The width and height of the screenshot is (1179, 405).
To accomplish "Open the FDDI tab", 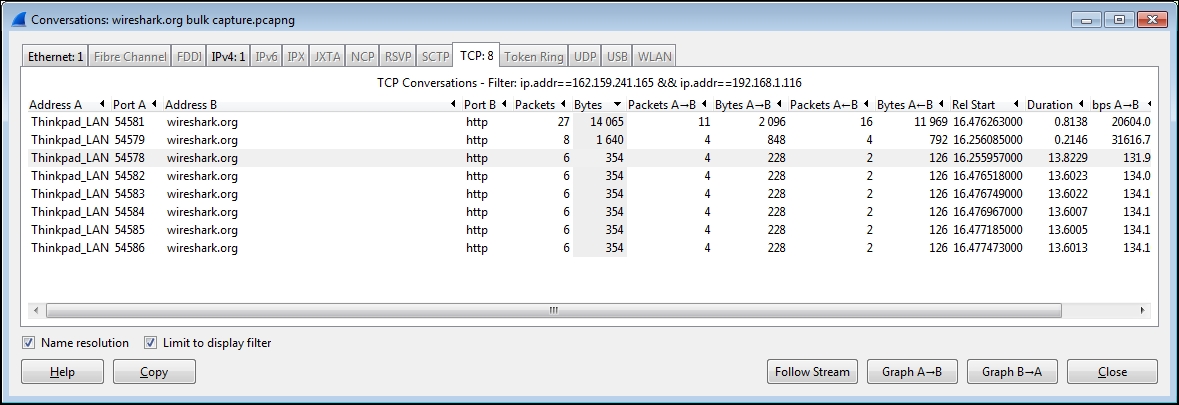I will pyautogui.click(x=189, y=56).
